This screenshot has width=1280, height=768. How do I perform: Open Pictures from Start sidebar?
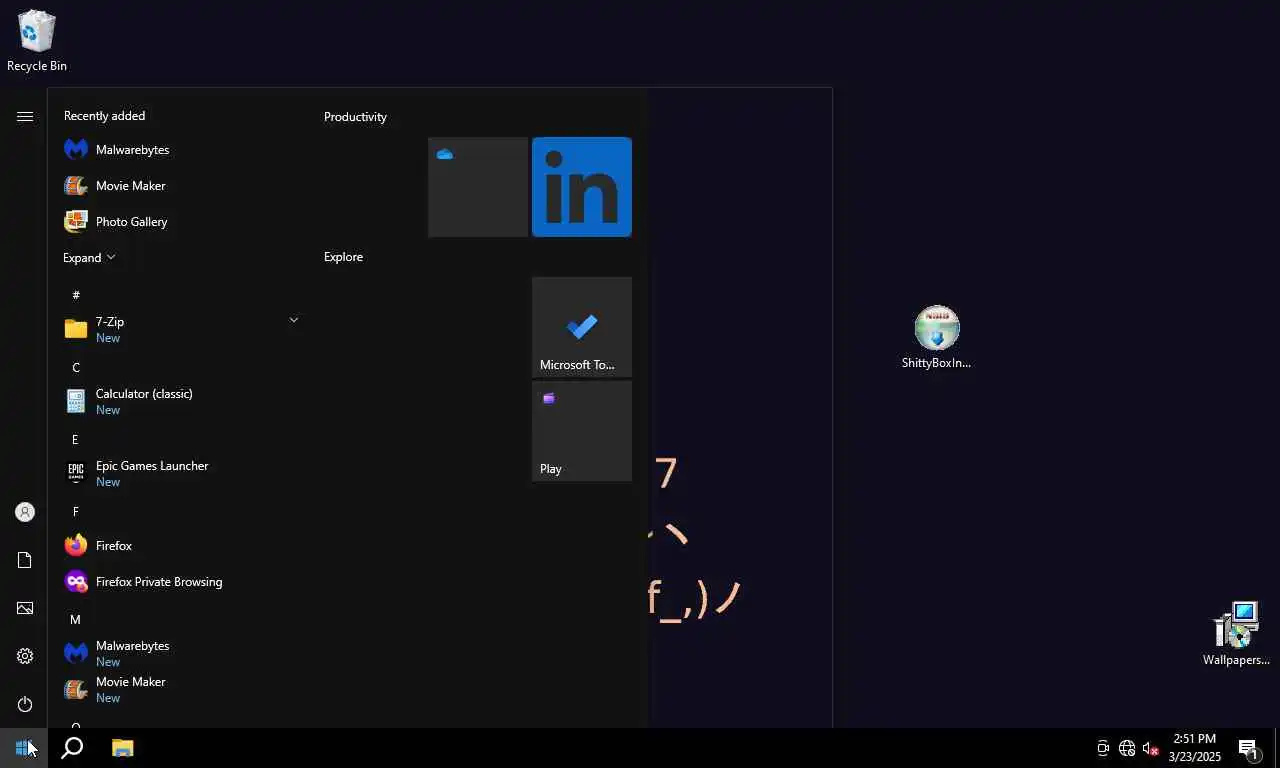25,608
